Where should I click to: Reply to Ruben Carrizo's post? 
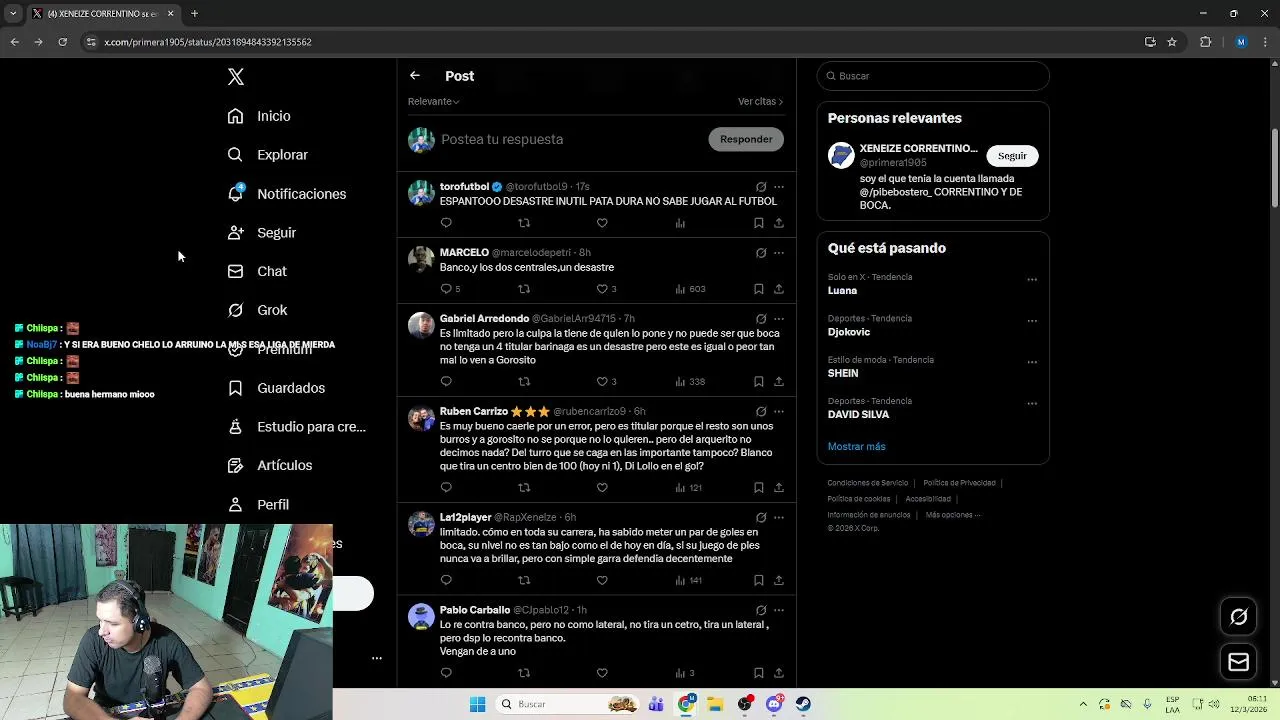click(446, 488)
